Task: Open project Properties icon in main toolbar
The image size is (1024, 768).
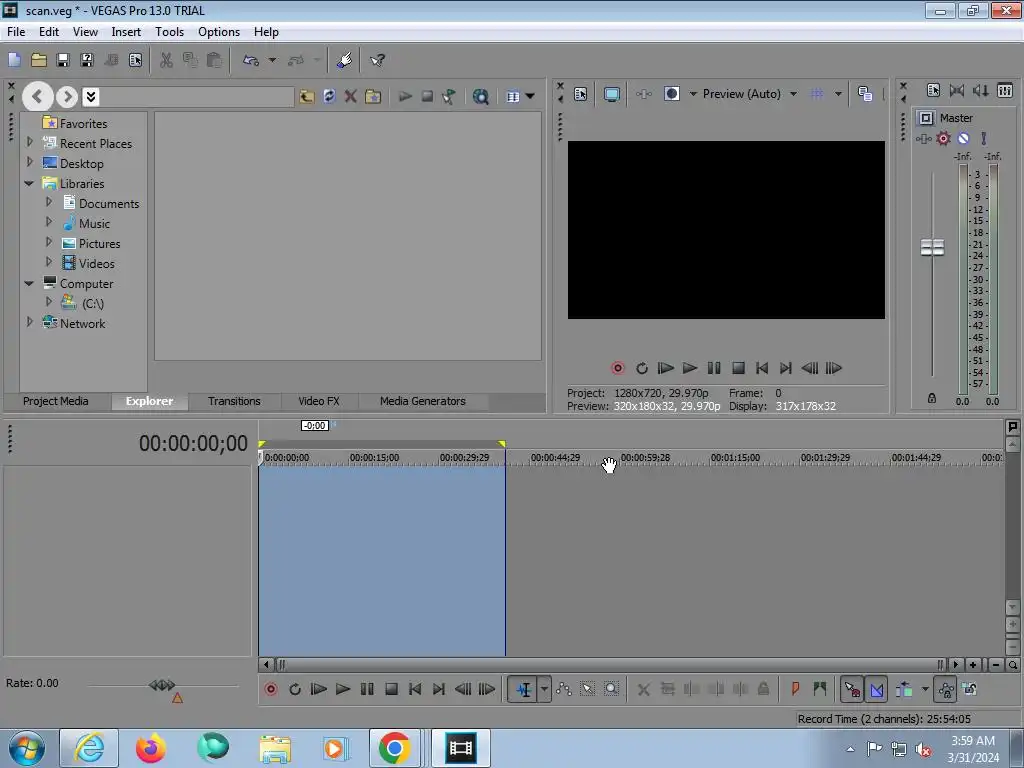Action: pyautogui.click(x=135, y=60)
